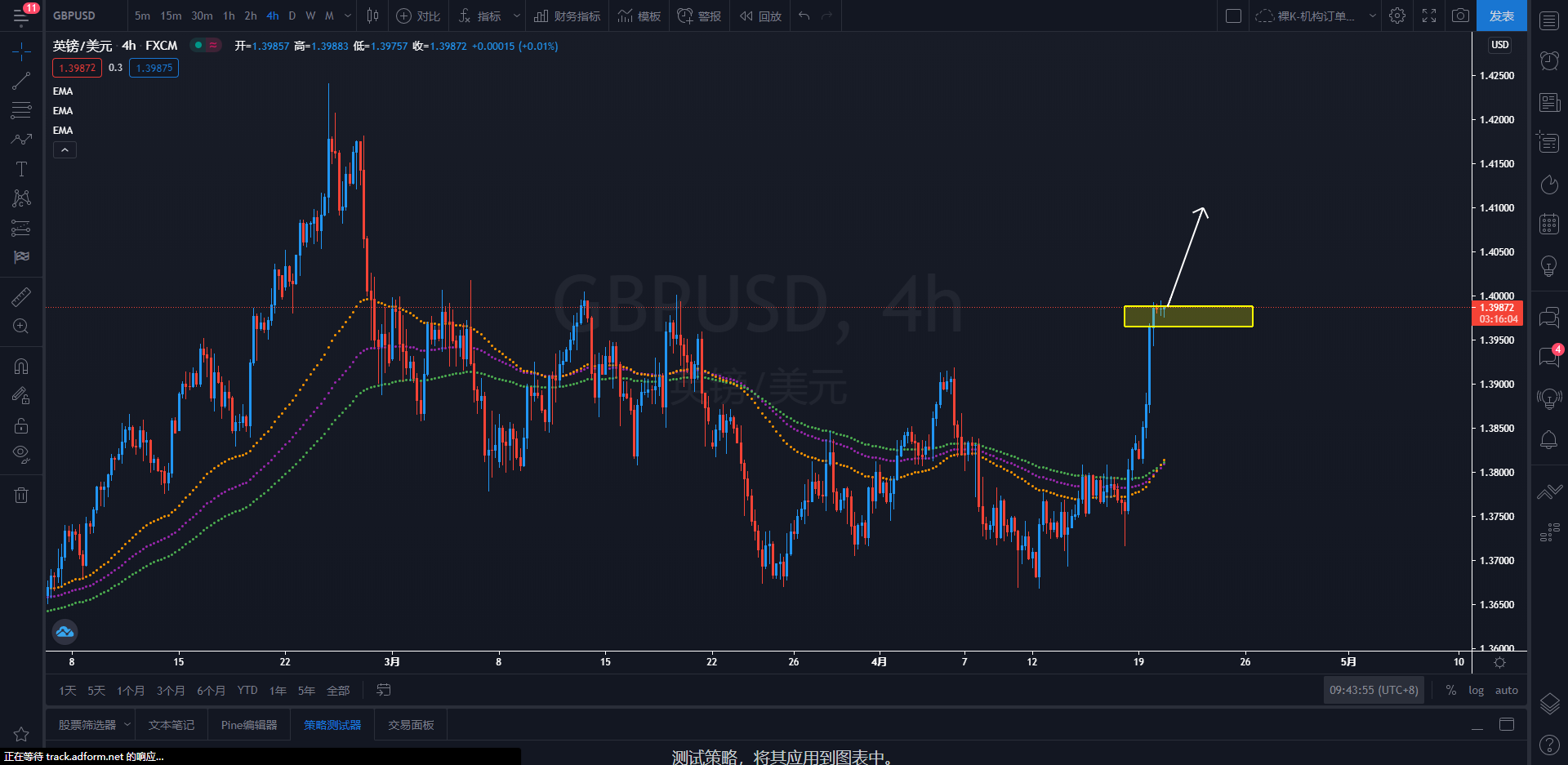The width and height of the screenshot is (1568, 765).
Task: Switch to the Pine编辑器 tab
Action: [x=249, y=725]
